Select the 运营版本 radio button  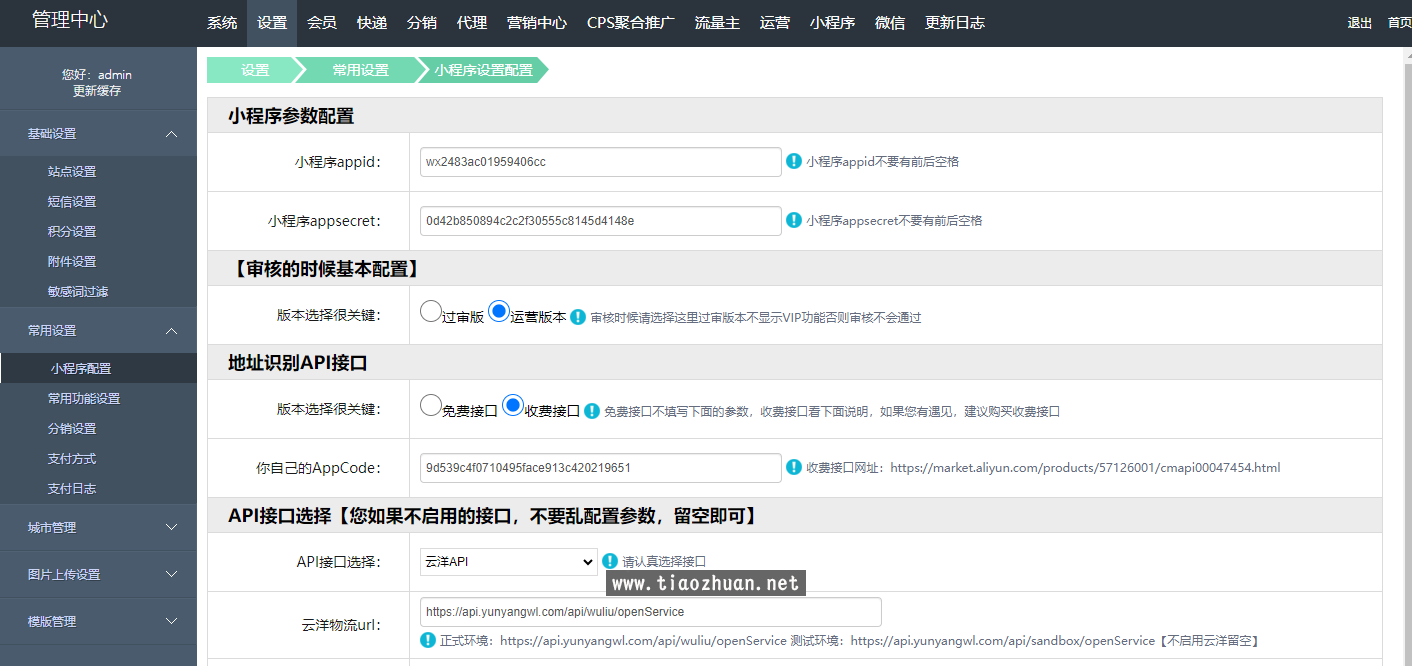(499, 312)
